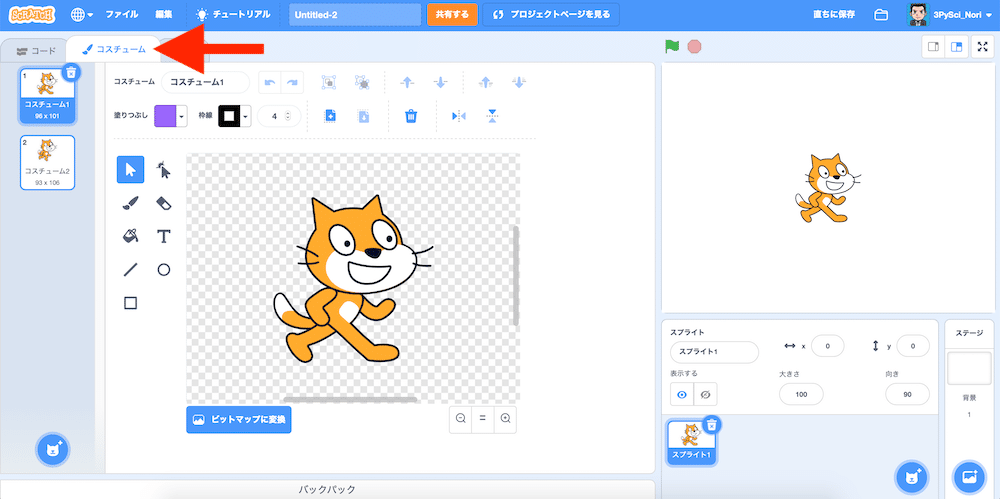Viewport: 1000px width, 499px height.
Task: Hide the sprite with crossed-eye button
Action: coord(705,395)
